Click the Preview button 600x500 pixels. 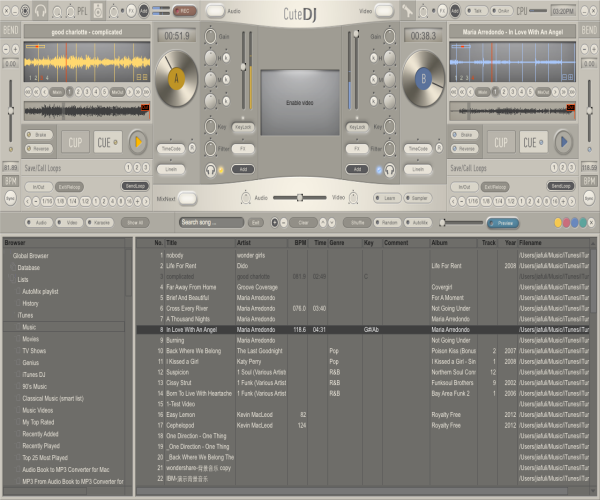(x=503, y=223)
